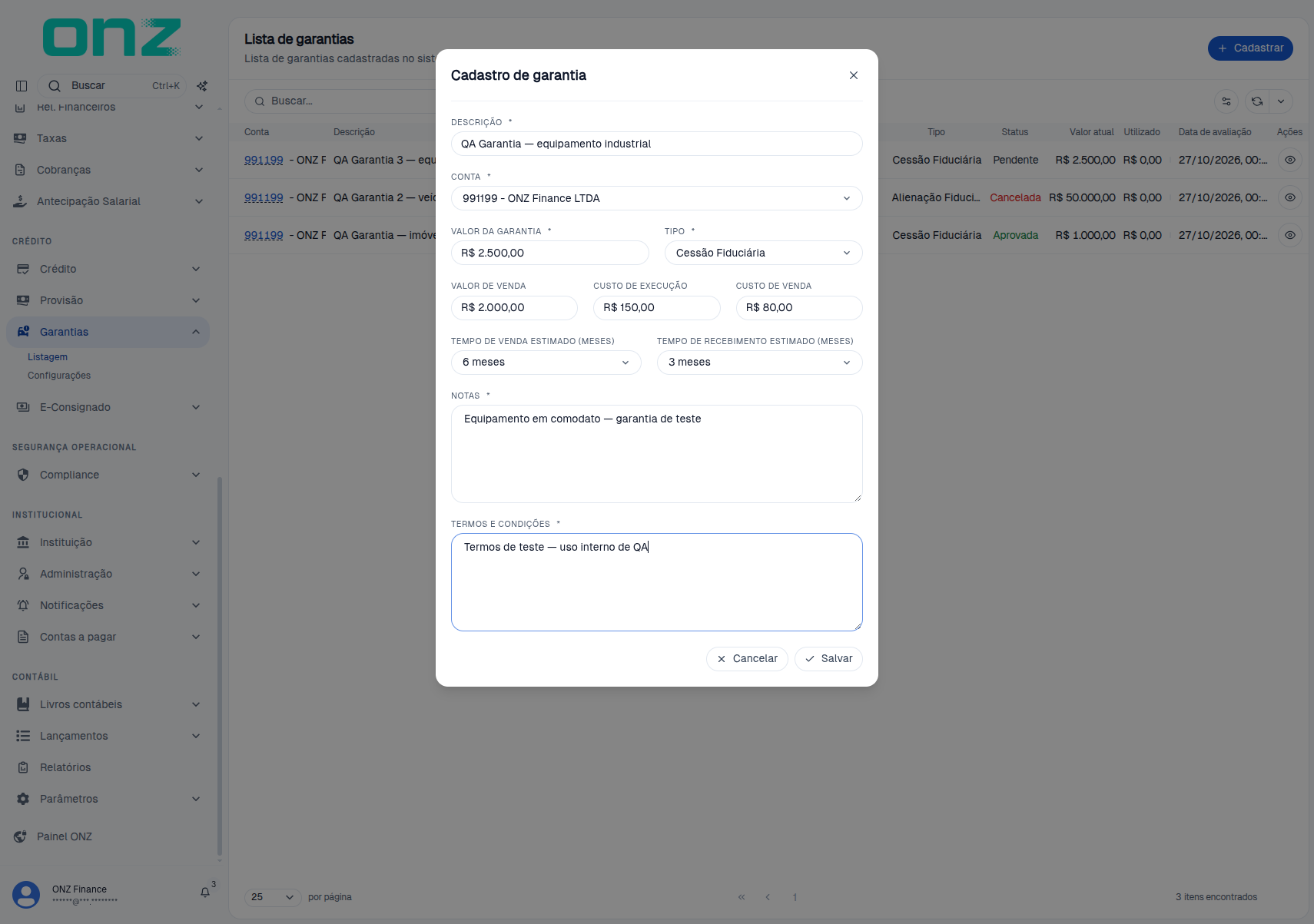Screen dimensions: 1314x924
Task: Open the rows per page dropdown
Action: pyautogui.click(x=273, y=897)
